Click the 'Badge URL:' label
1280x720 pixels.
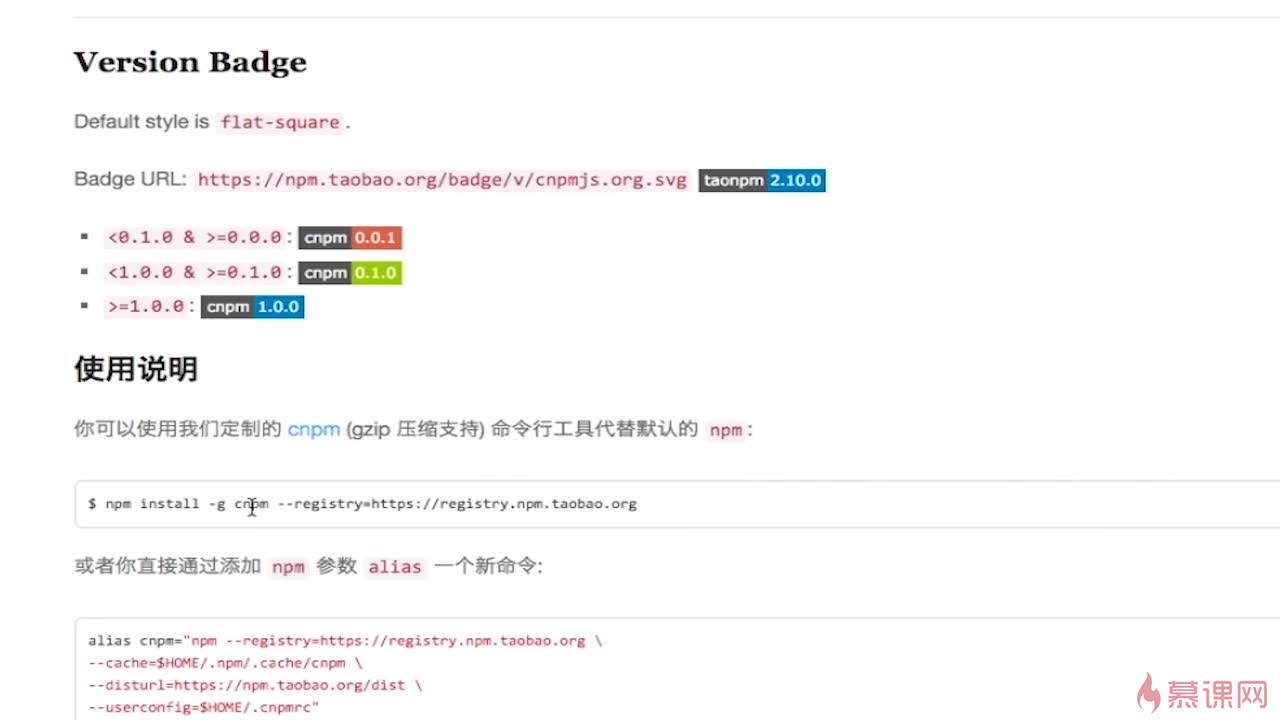130,180
